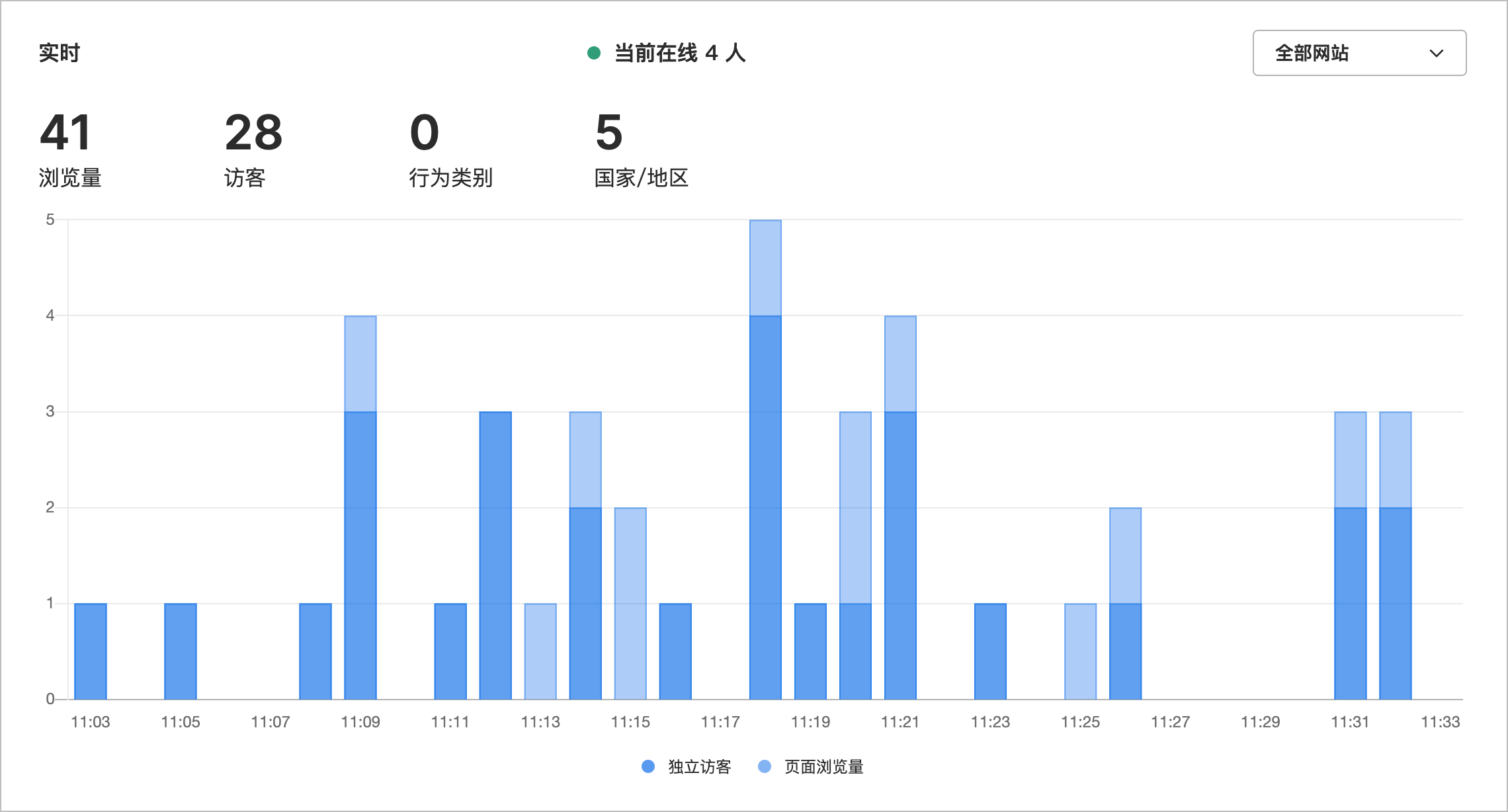Click the light bar above 11:25
Screen dimensions: 1508x812
(1080, 651)
